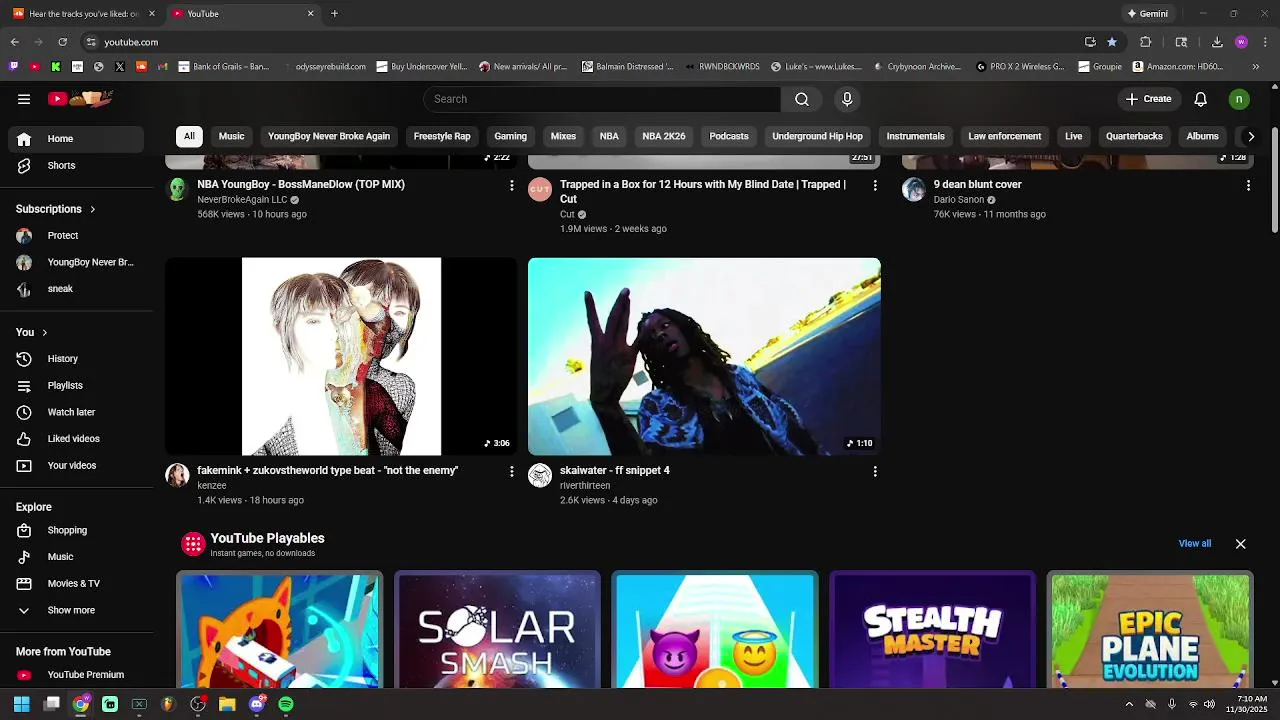Expand Show more in the sidebar

point(77,610)
